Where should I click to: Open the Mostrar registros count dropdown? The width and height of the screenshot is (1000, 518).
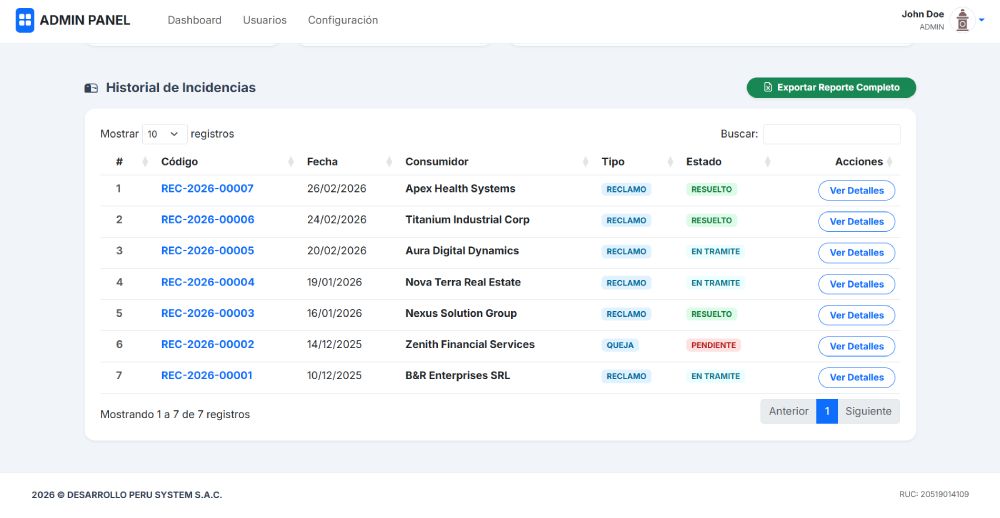(x=165, y=134)
